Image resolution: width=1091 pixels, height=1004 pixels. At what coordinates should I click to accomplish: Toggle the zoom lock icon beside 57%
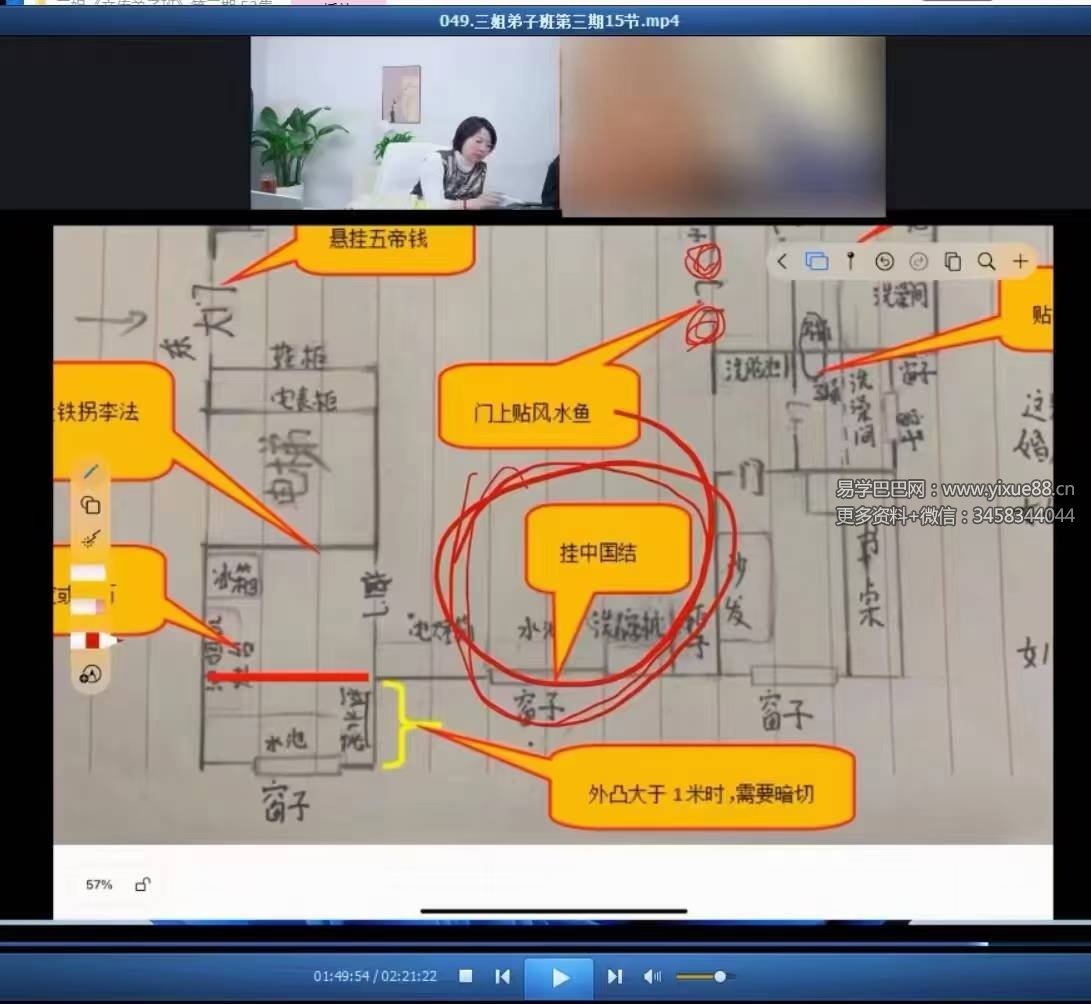(143, 884)
